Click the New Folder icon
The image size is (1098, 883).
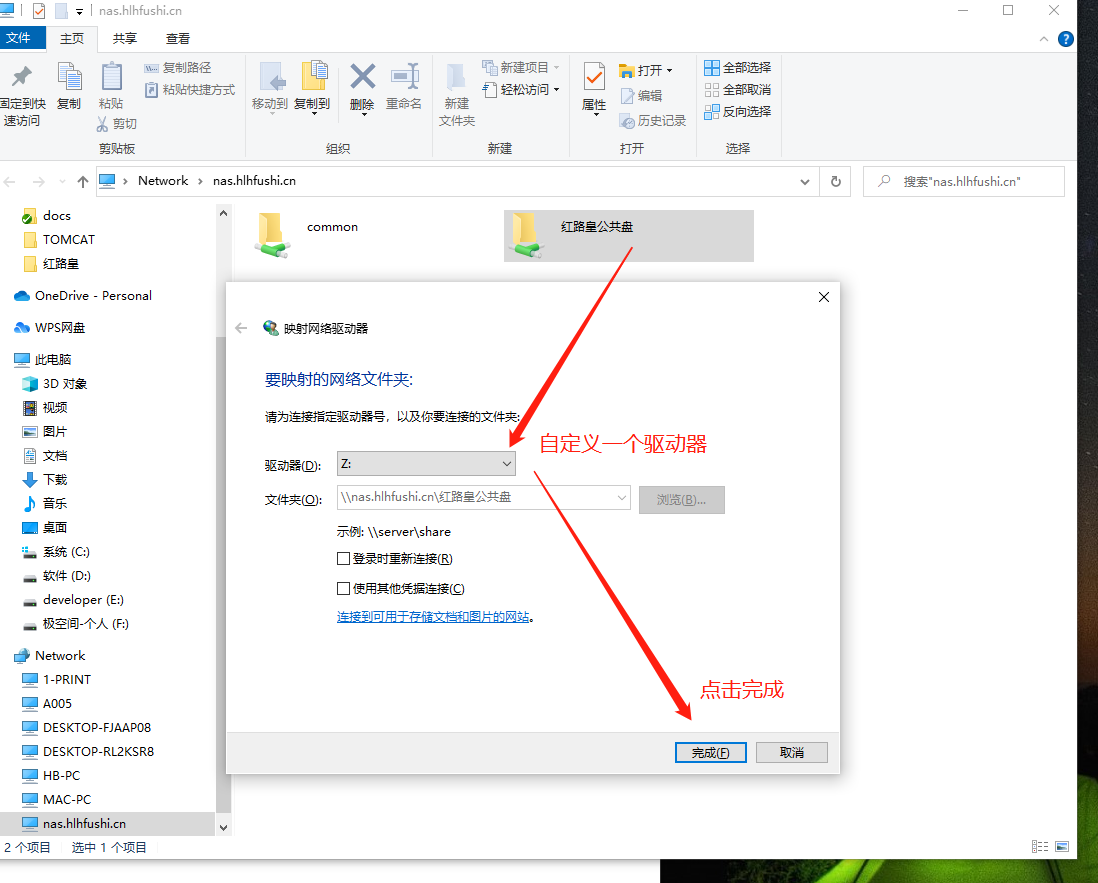coord(456,78)
